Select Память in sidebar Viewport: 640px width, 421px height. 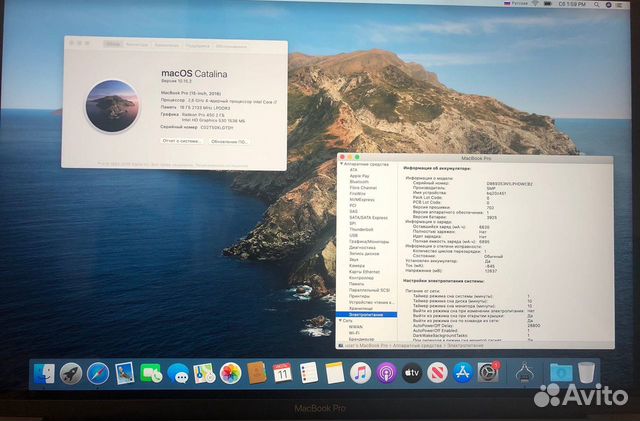[x=357, y=283]
